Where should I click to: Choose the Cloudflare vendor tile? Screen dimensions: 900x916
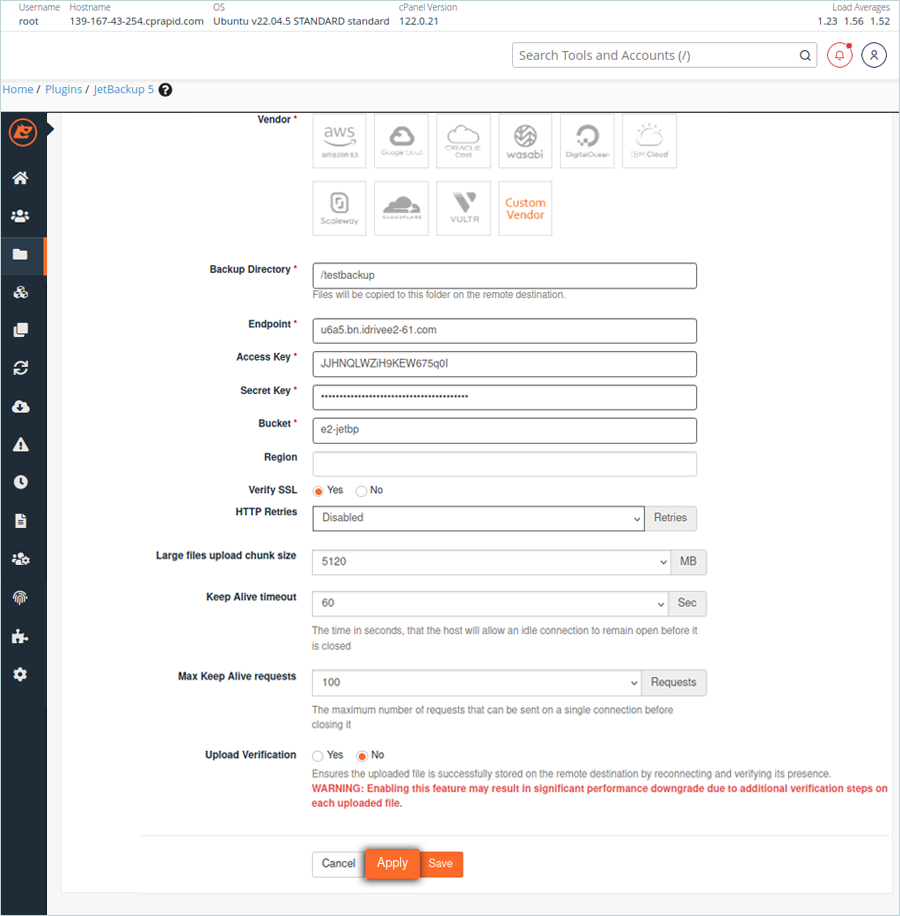[x=401, y=208]
